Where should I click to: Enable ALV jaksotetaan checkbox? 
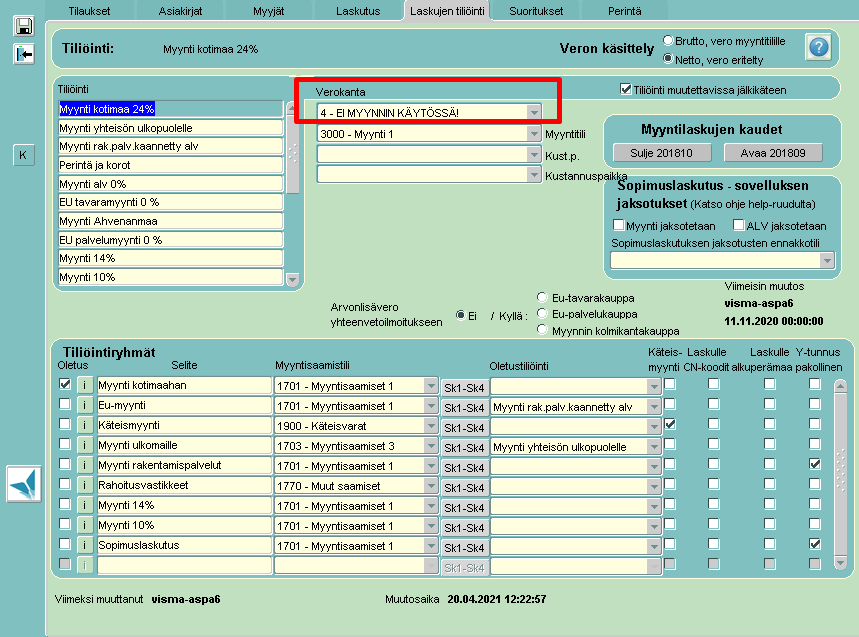[x=738, y=225]
